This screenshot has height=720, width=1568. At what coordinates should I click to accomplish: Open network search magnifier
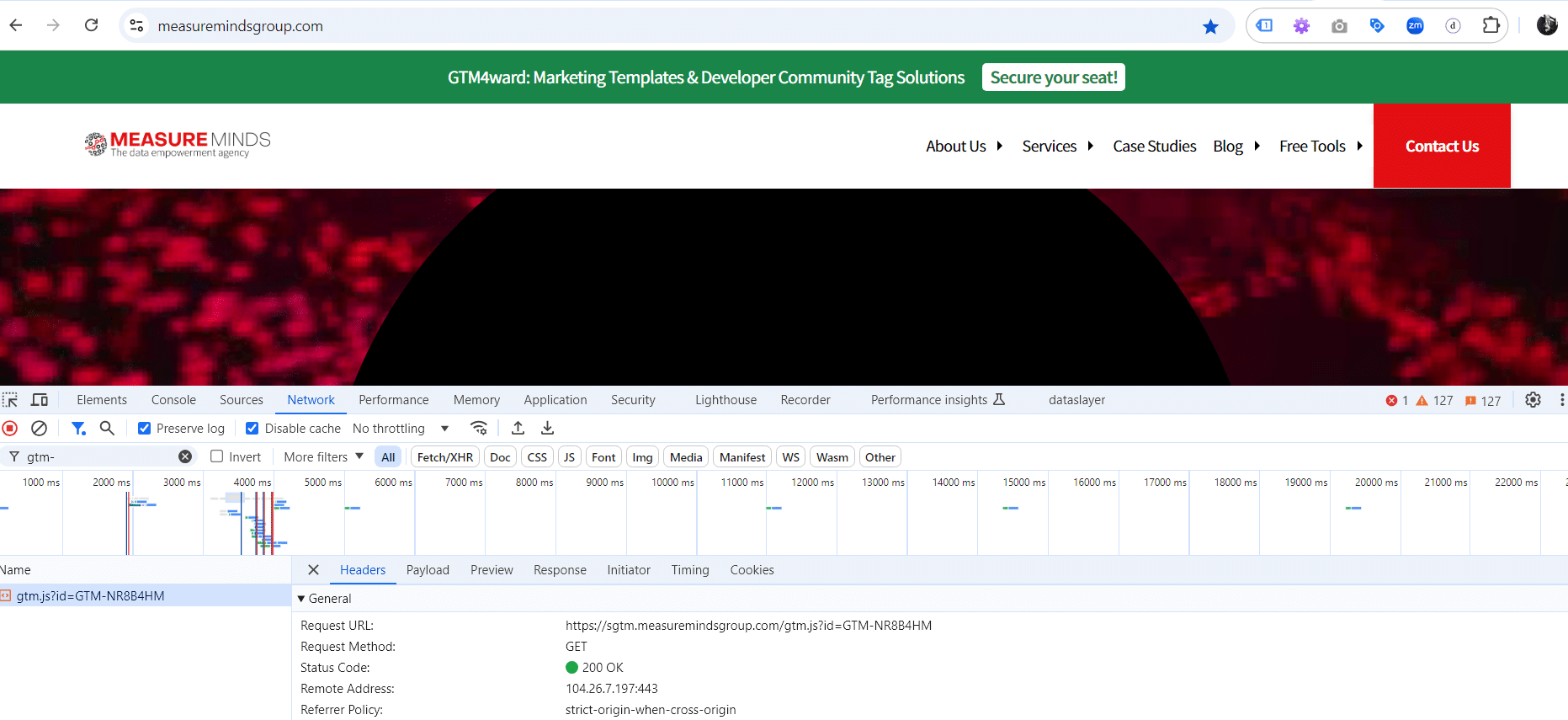107,428
